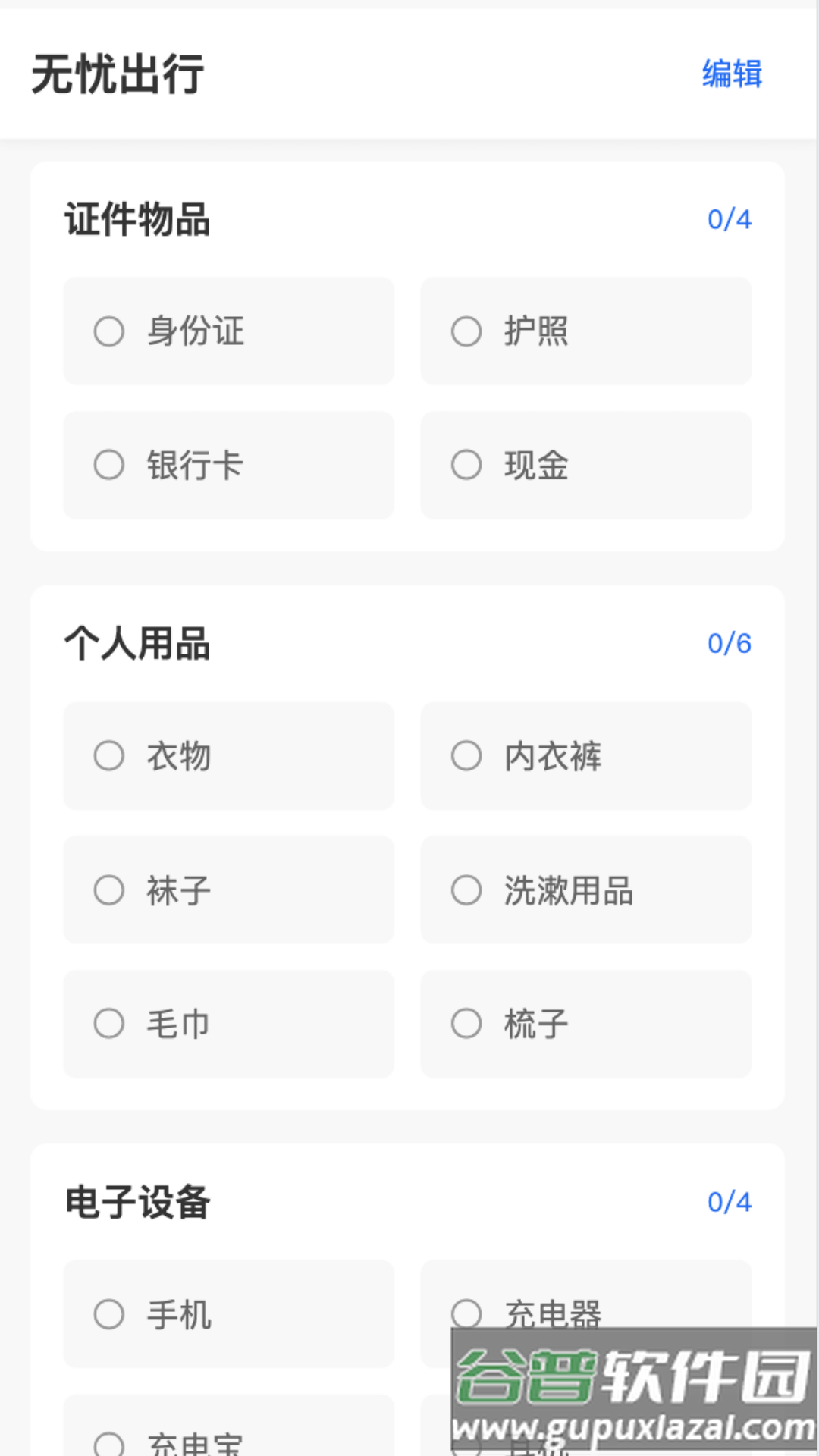Tap the 编辑 edit link
The width and height of the screenshot is (819, 1456).
(x=732, y=74)
